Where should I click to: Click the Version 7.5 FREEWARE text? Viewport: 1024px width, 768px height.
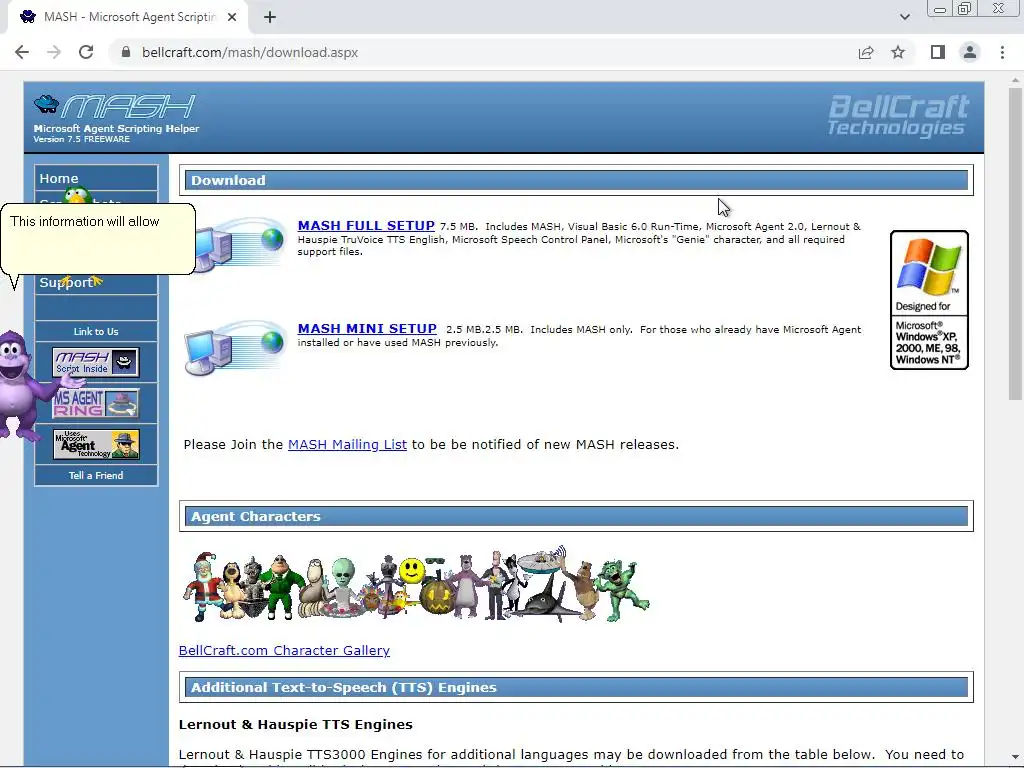pos(81,139)
